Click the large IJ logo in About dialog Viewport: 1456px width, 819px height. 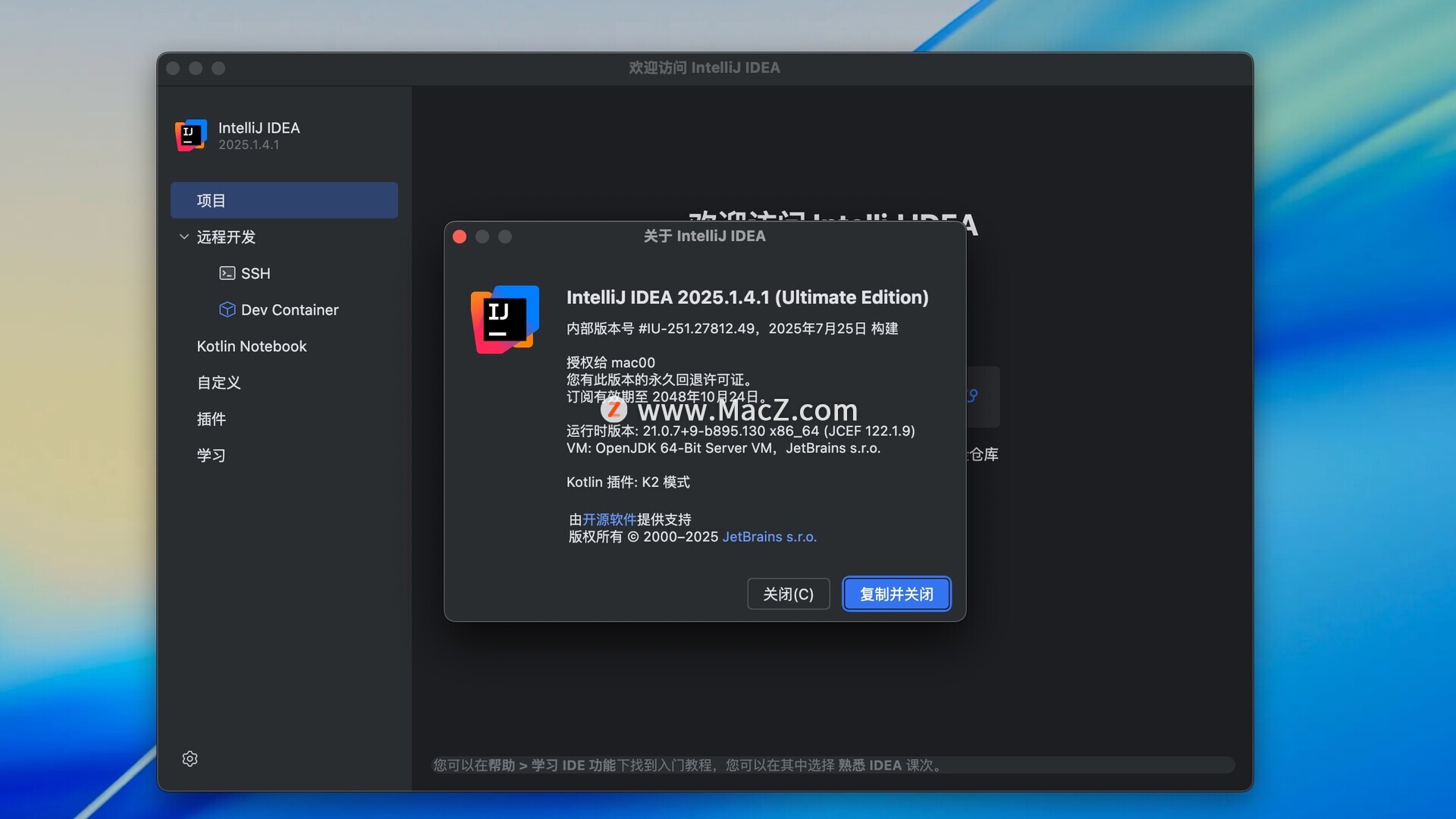pyautogui.click(x=505, y=319)
